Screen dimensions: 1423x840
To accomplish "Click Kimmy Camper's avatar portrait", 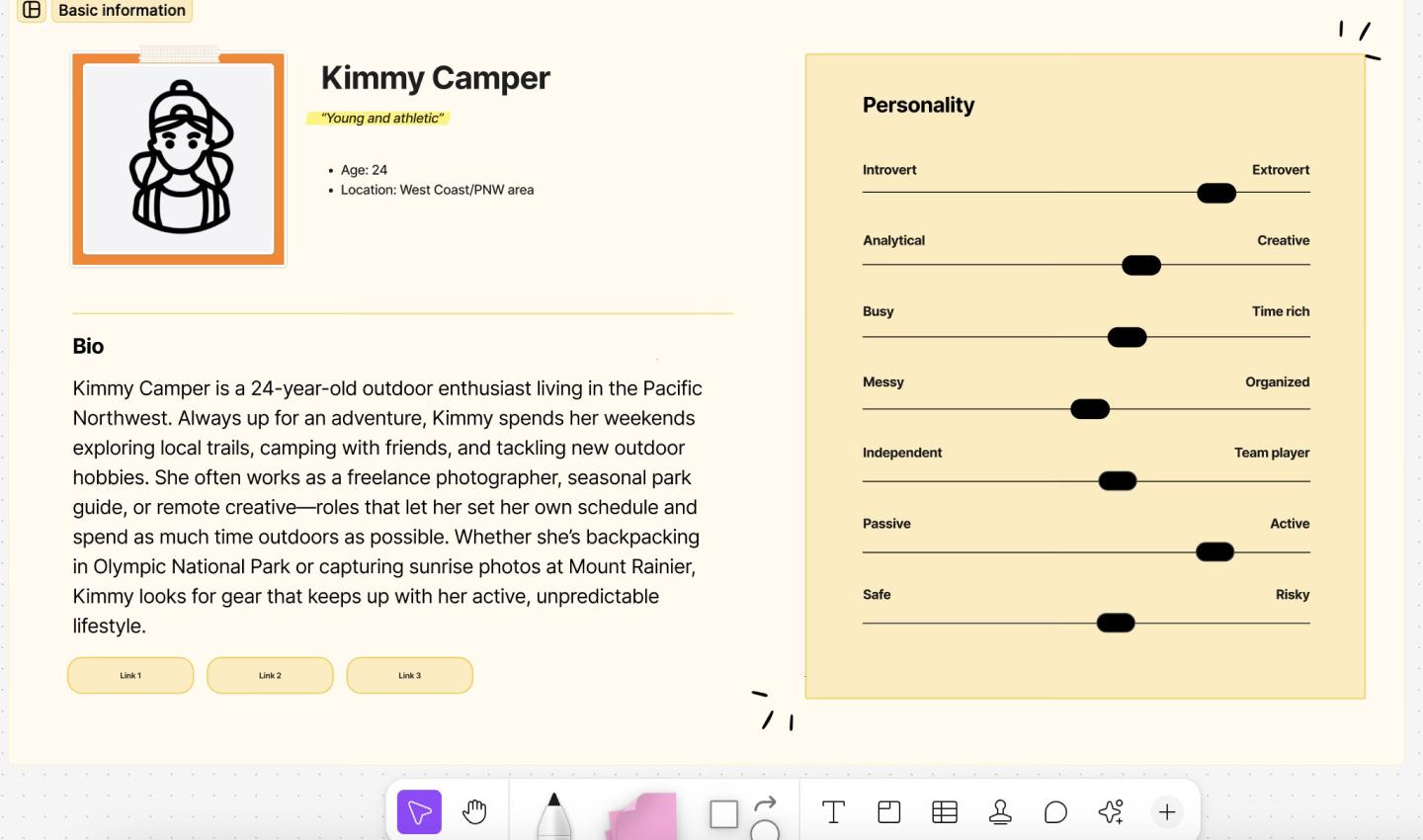I will pyautogui.click(x=178, y=159).
